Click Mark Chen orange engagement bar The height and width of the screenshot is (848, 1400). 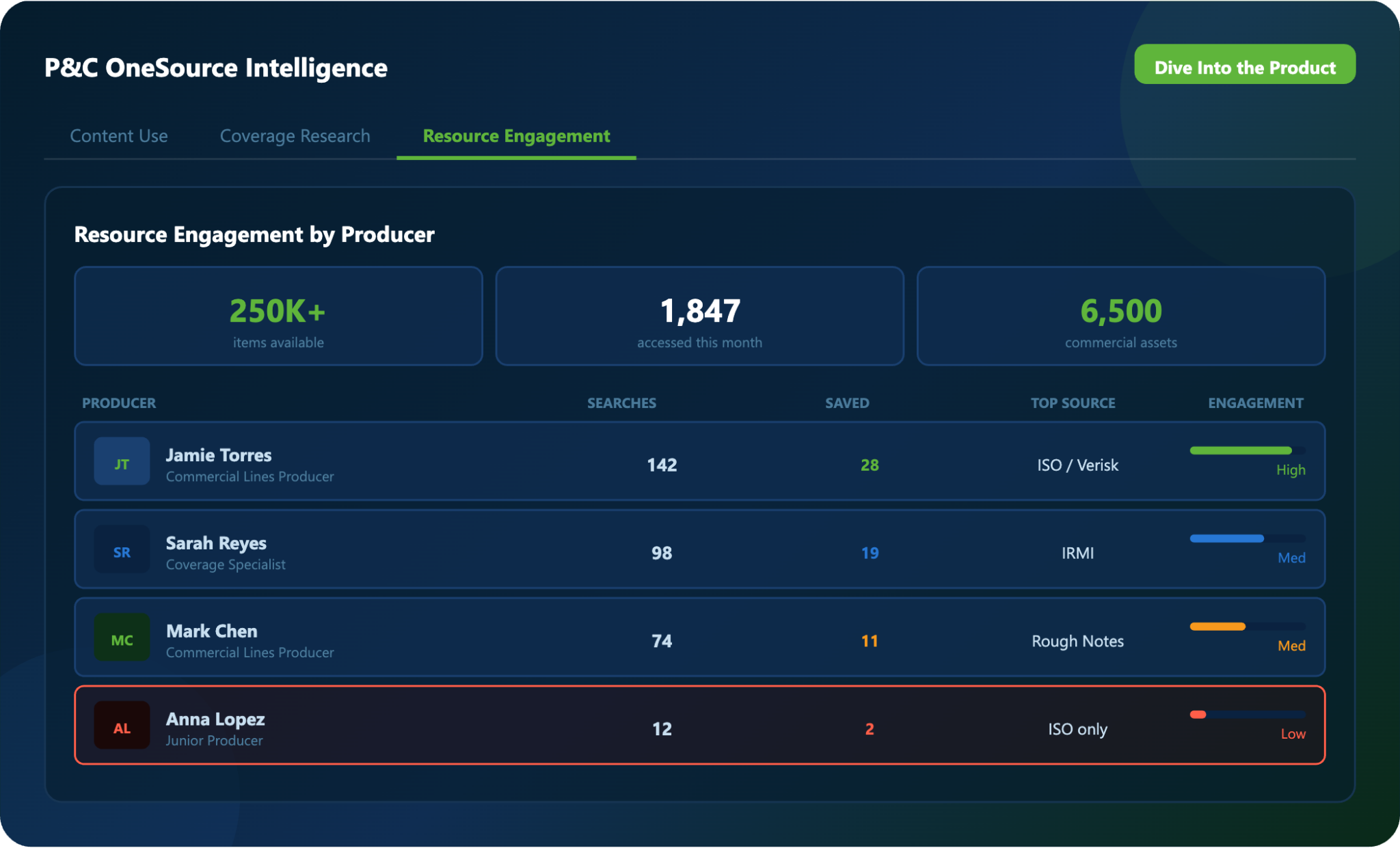tap(1217, 627)
